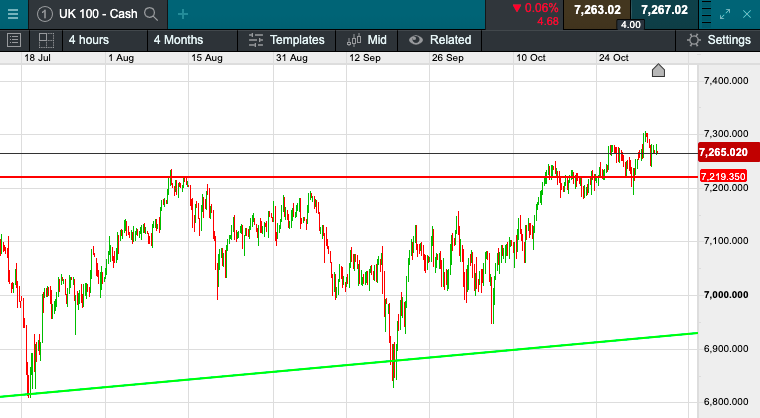Click the grey pentagon chart marker
The height and width of the screenshot is (418, 760).
click(x=658, y=70)
